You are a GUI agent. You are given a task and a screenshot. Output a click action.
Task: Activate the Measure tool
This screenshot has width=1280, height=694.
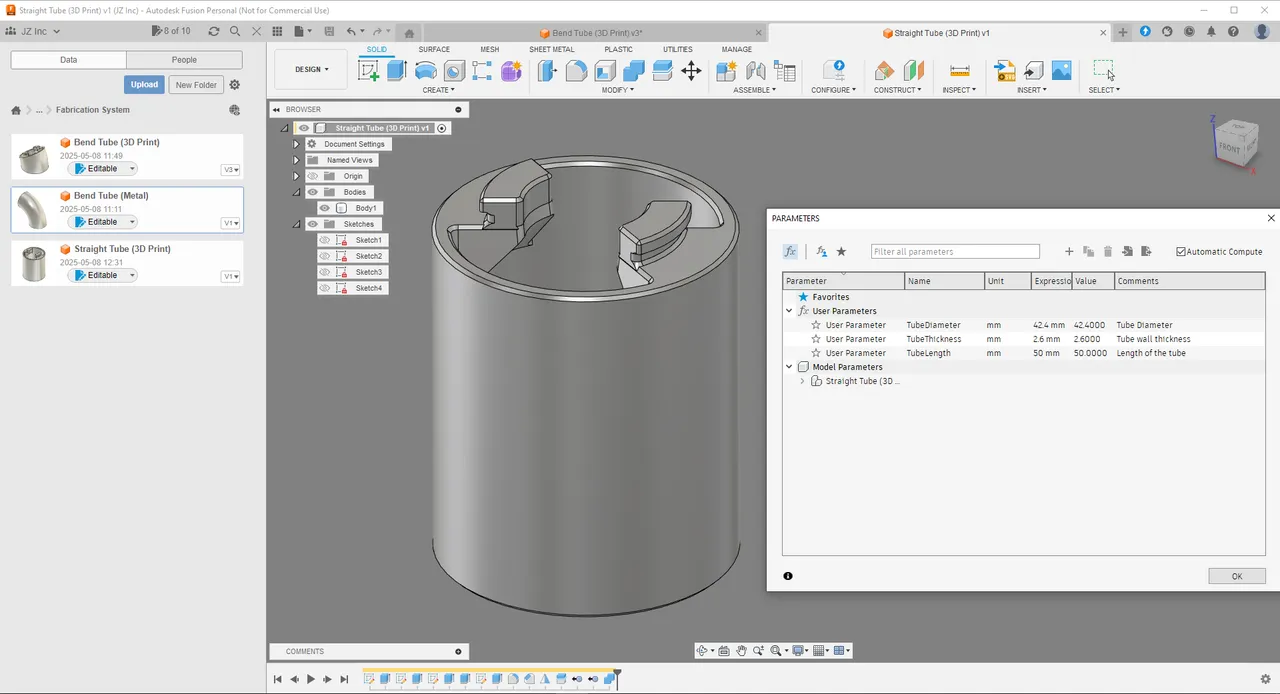[x=960, y=70]
